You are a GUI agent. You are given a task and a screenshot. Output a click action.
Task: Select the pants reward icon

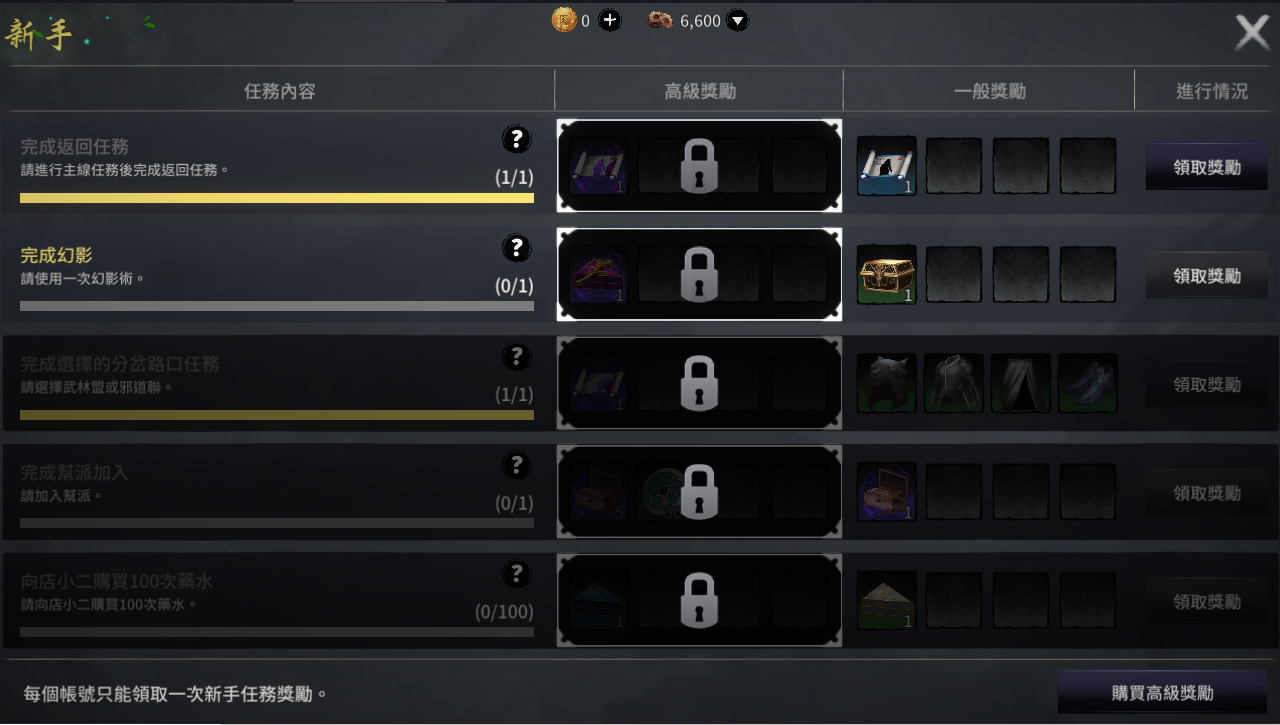pyautogui.click(x=1021, y=383)
